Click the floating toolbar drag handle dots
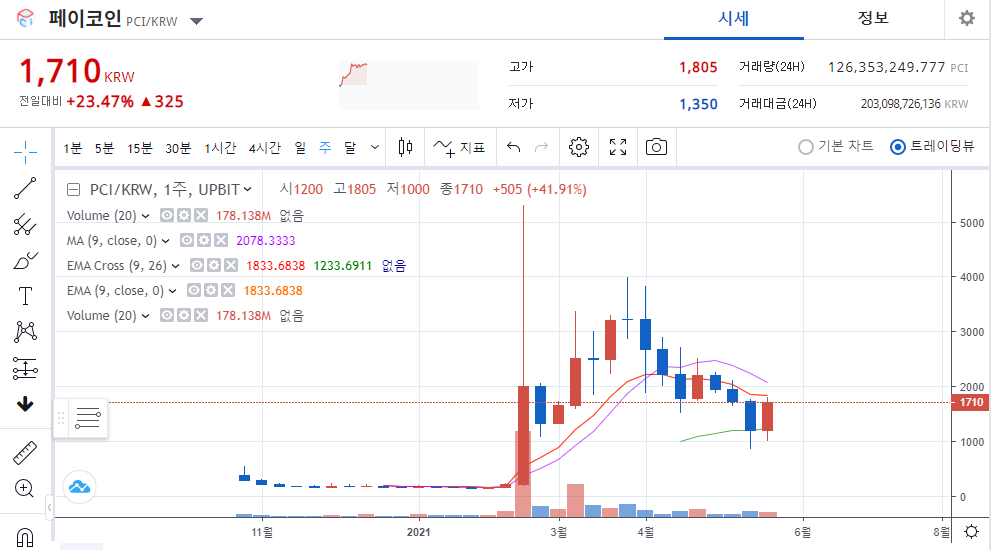Viewport: 991px width, 550px height. [x=61, y=418]
